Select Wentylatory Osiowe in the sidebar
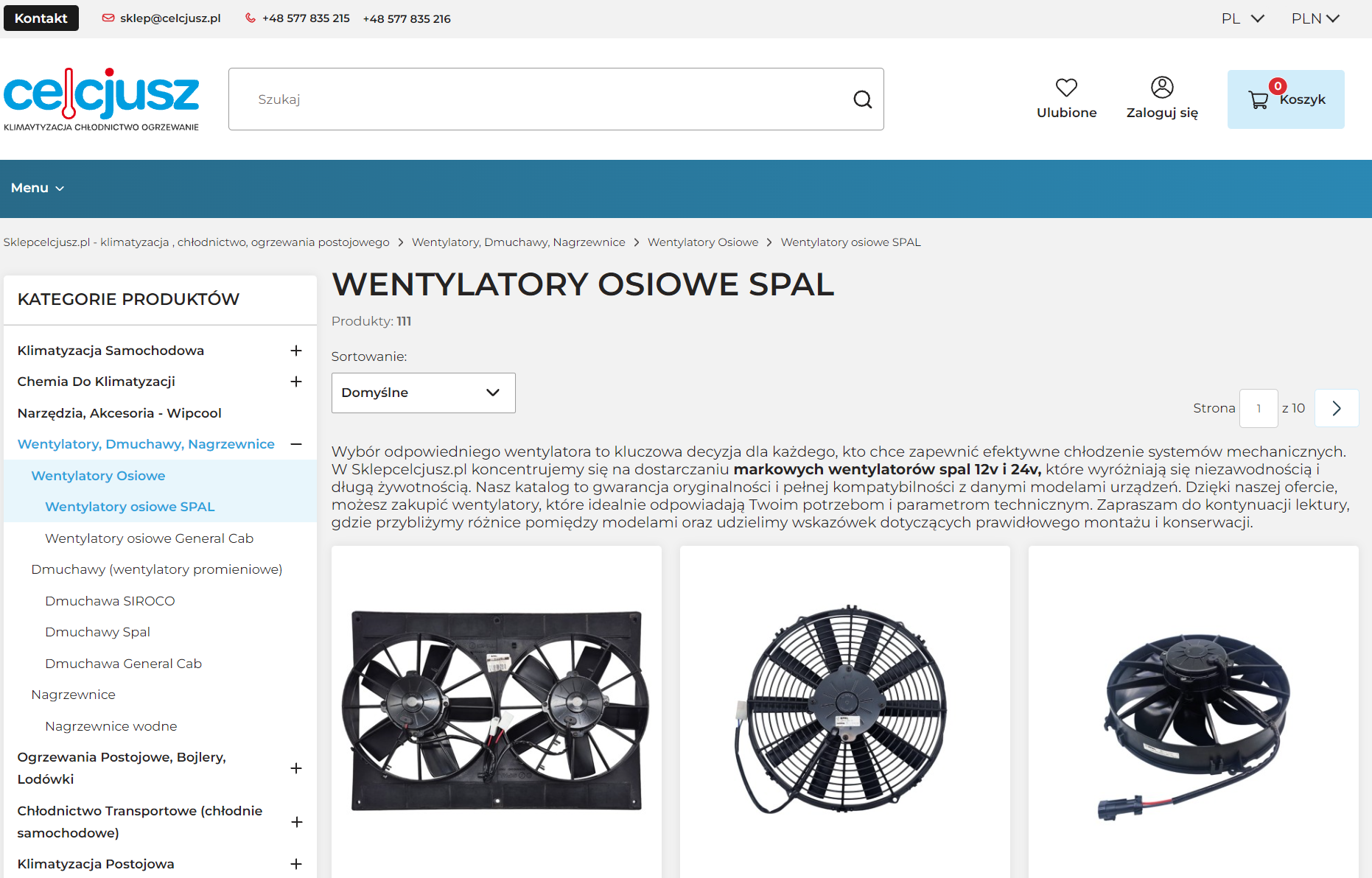1372x878 pixels. point(98,476)
